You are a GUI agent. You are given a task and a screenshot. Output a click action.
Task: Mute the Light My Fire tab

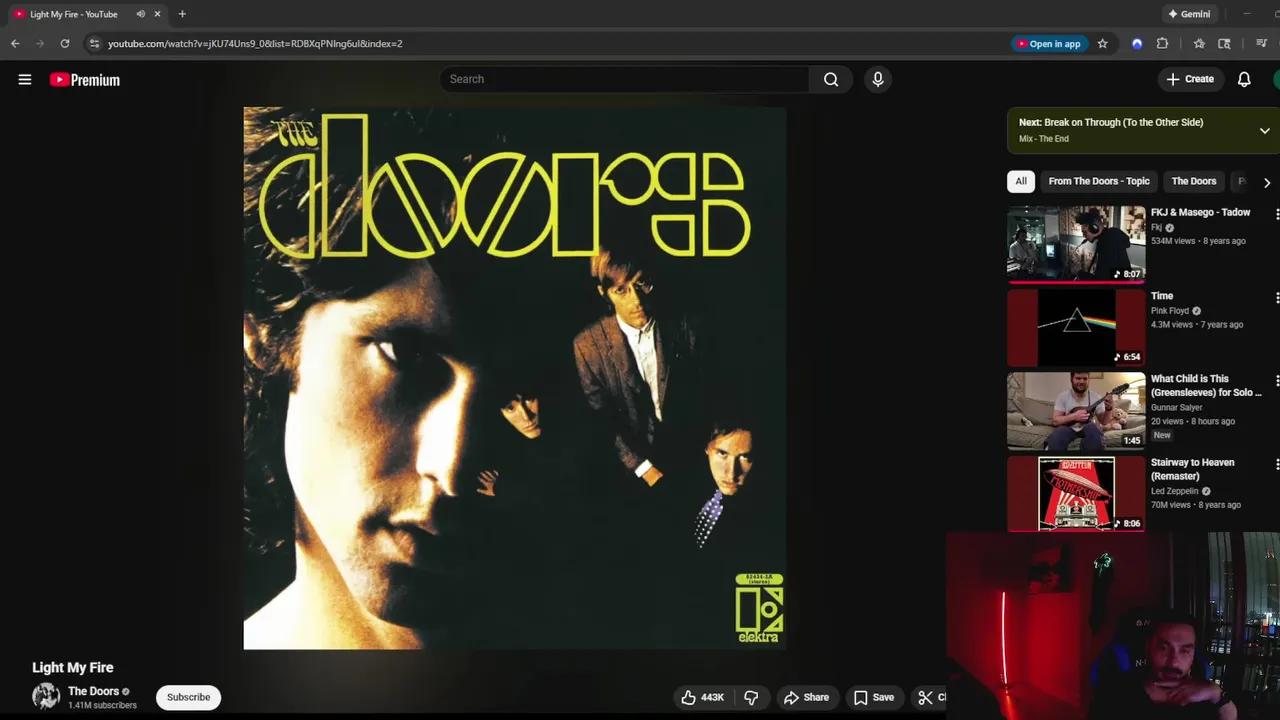point(140,14)
